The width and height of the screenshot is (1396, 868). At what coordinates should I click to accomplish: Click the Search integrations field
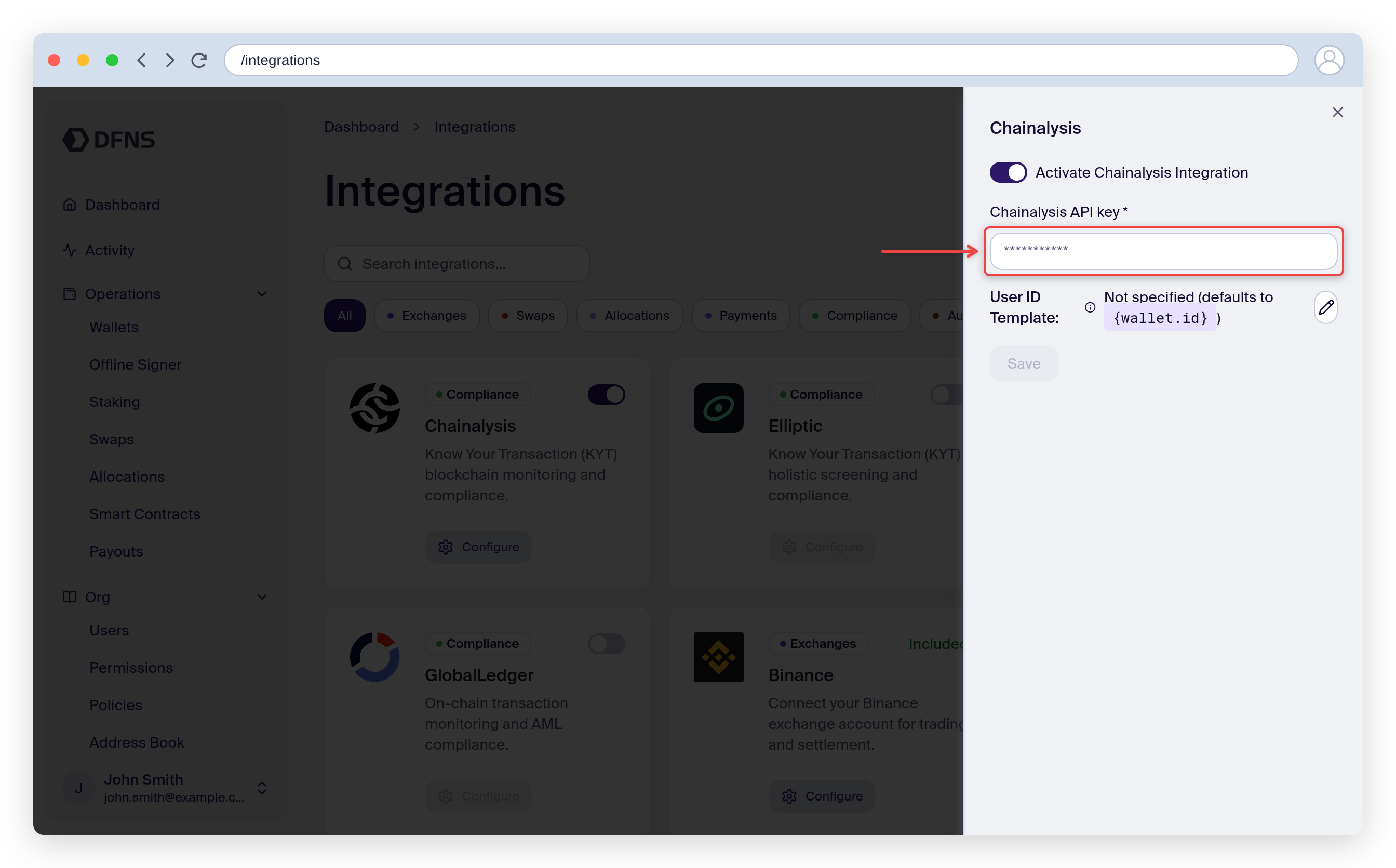point(457,264)
